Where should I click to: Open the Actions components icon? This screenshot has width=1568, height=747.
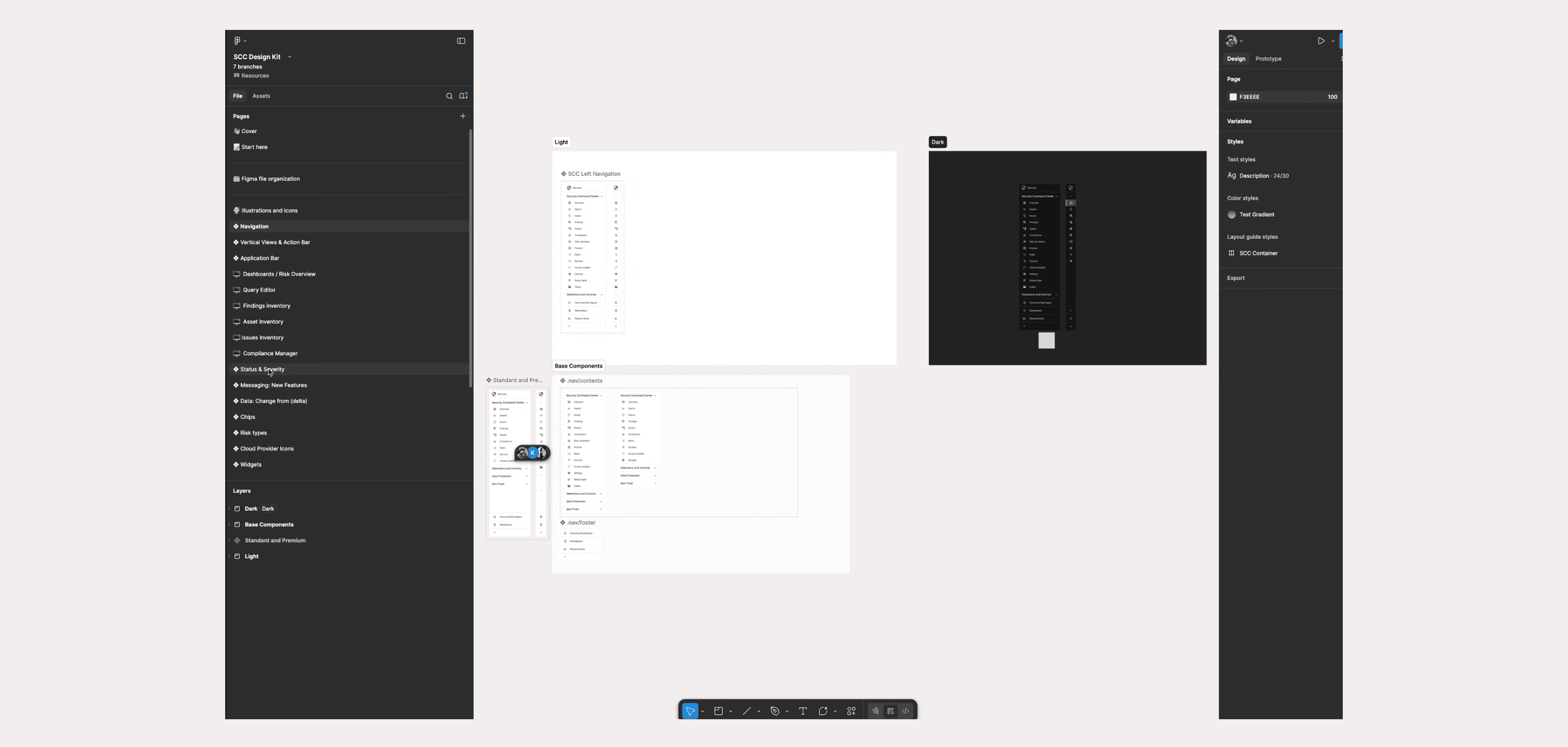click(851, 711)
